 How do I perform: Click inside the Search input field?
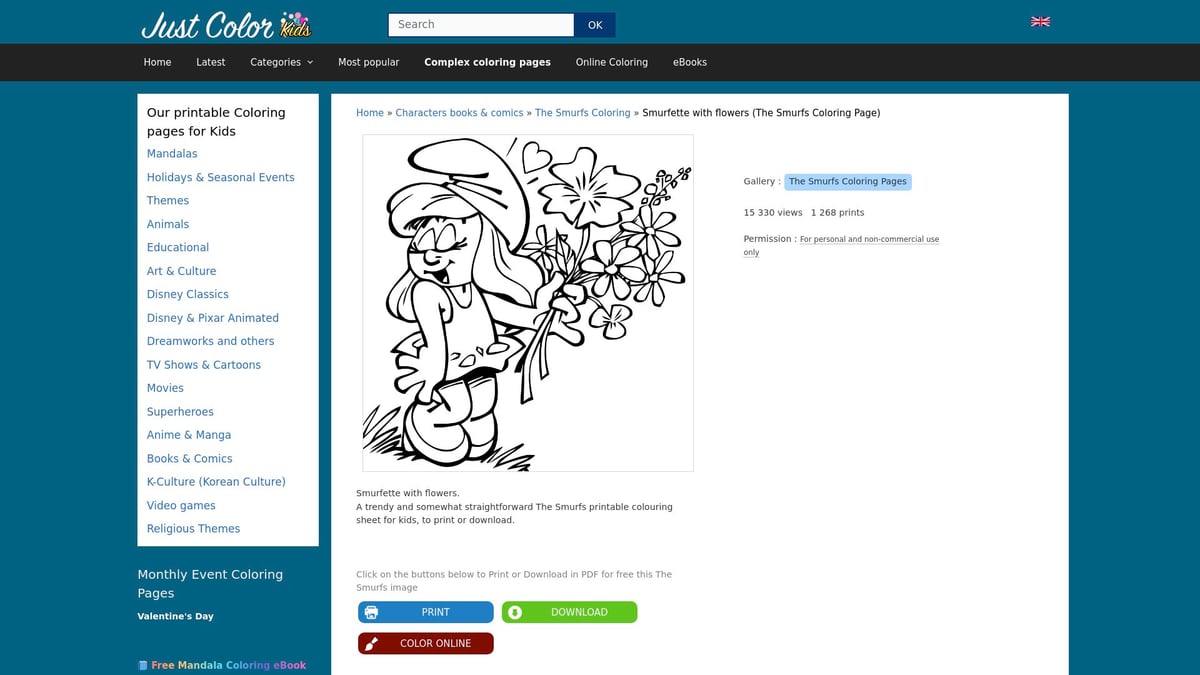480,24
